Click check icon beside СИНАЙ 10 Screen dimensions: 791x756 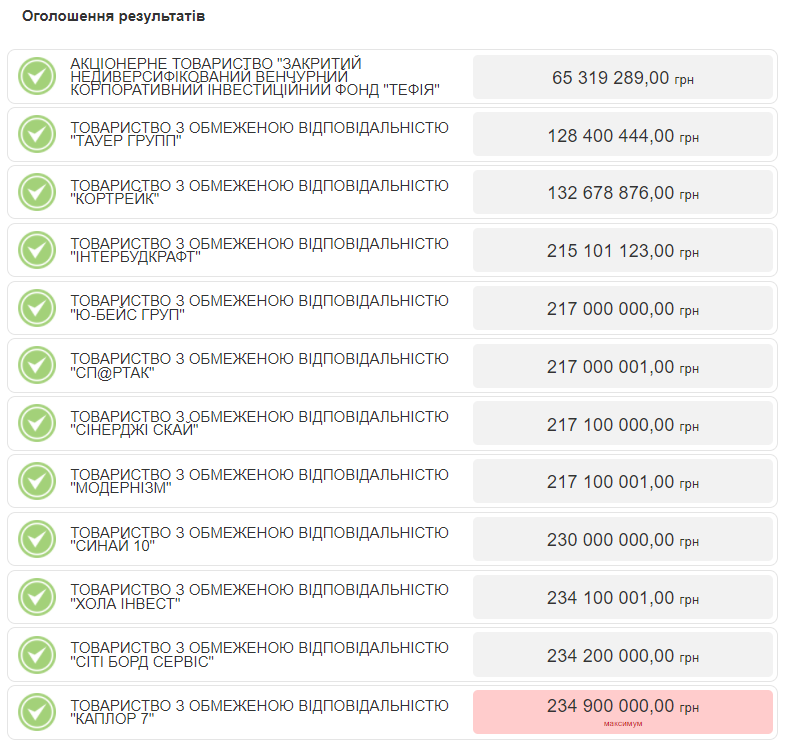(37, 539)
